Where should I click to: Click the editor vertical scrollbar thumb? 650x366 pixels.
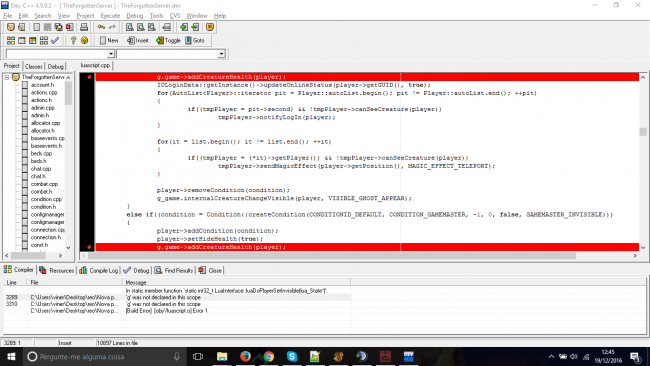point(643,131)
